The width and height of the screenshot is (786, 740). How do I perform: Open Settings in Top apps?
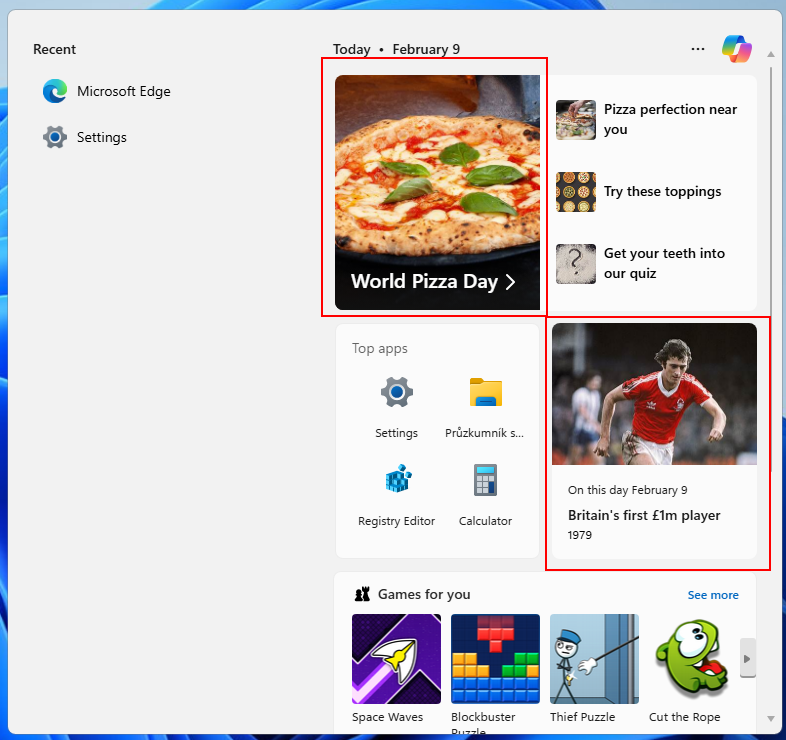396,403
